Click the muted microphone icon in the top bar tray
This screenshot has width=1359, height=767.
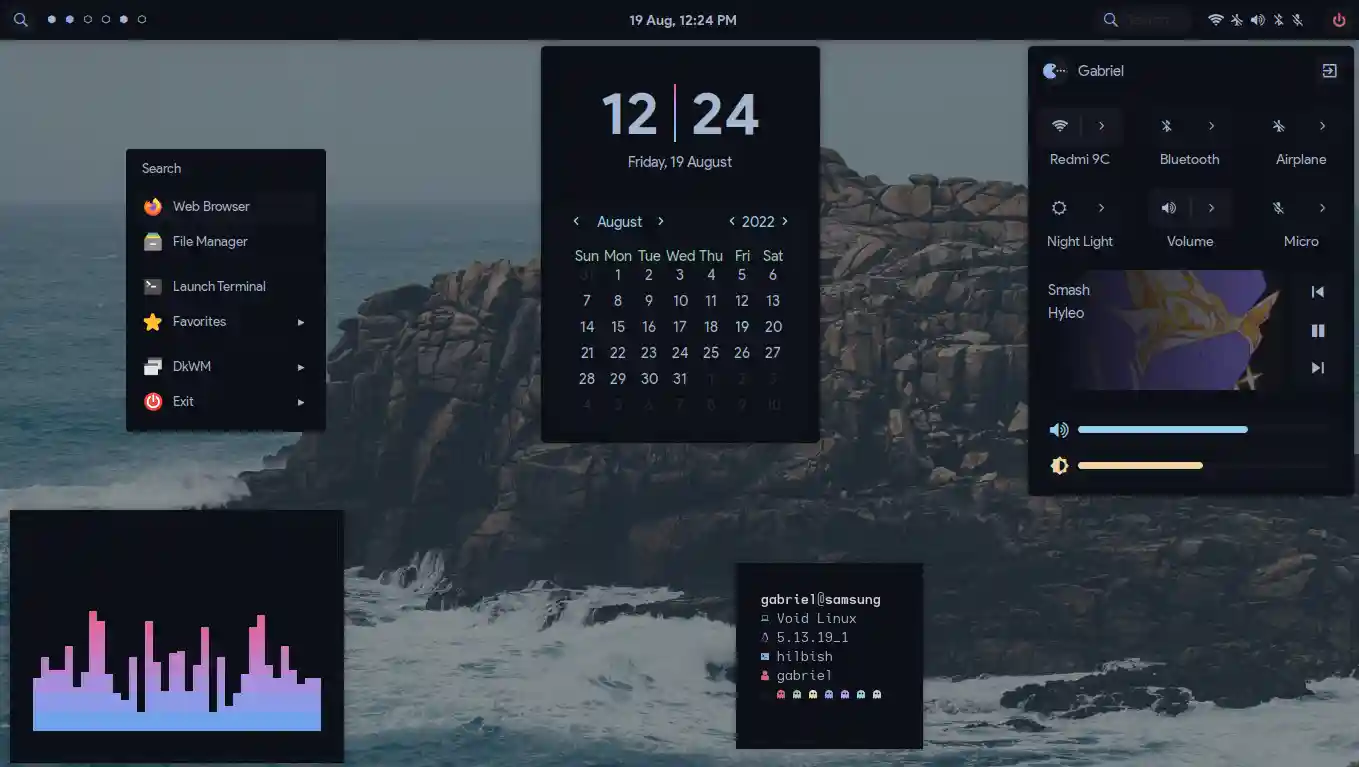[x=1298, y=20]
